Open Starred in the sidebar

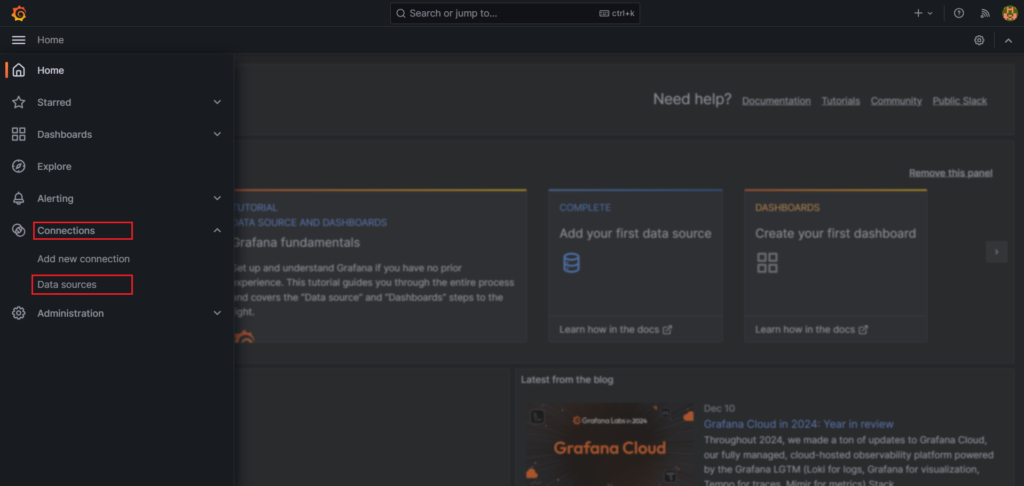[x=54, y=102]
